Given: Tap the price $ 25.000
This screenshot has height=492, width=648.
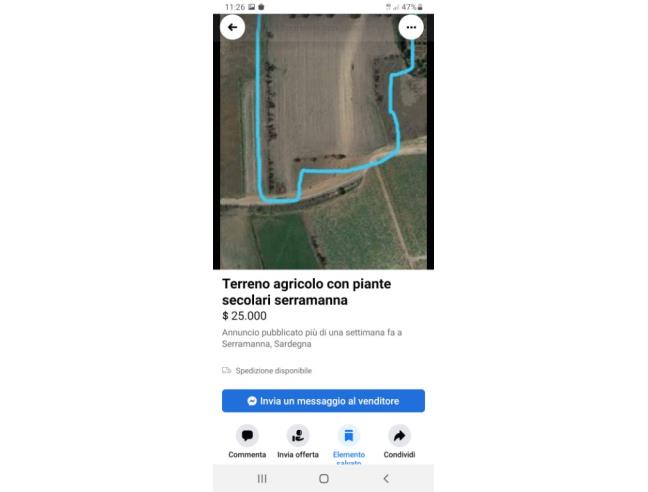Looking at the screenshot, I should pyautogui.click(x=244, y=316).
